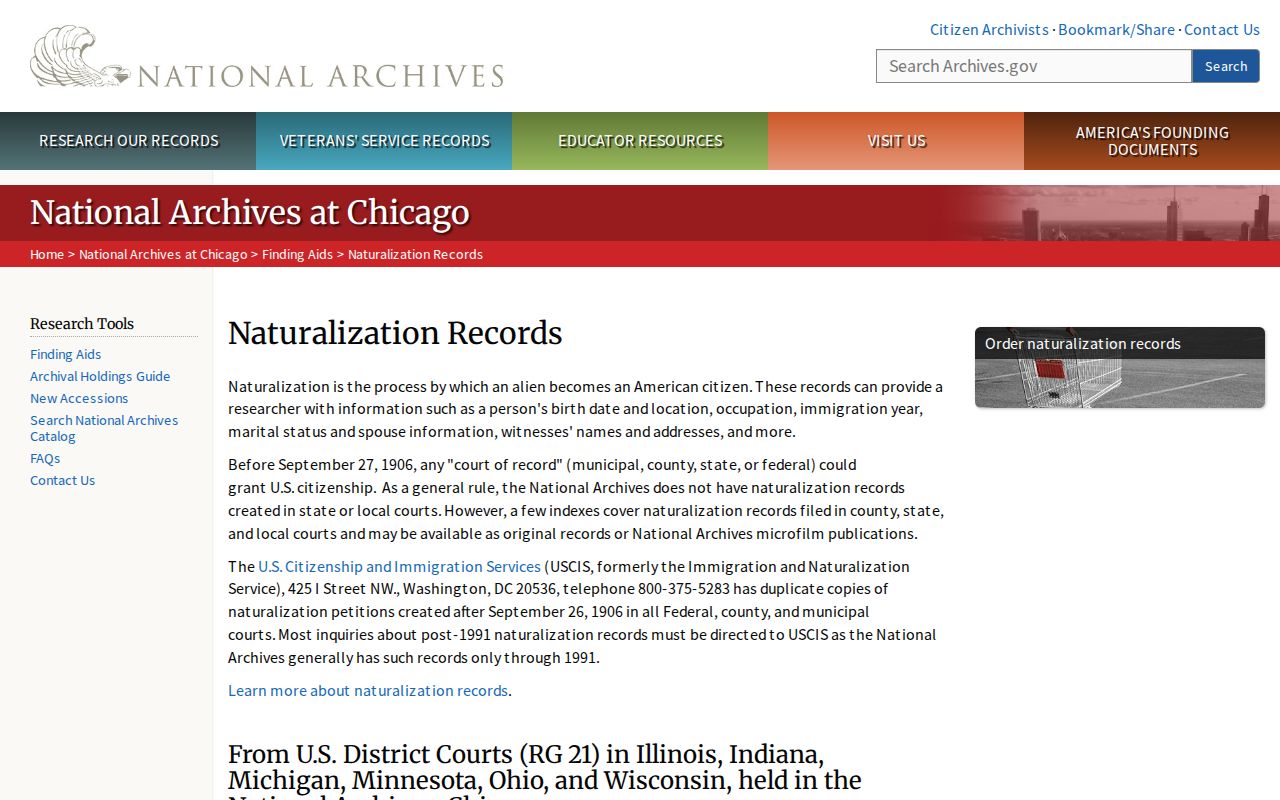Click the National Archives at Chicago banner title
Viewport: 1280px width, 800px height.
pyautogui.click(x=249, y=213)
